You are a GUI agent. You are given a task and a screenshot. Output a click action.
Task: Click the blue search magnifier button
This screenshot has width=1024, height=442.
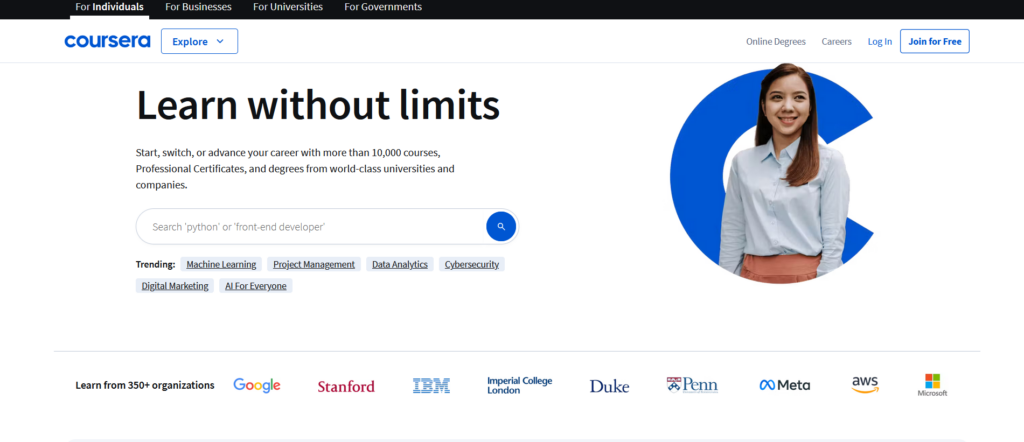pos(501,227)
